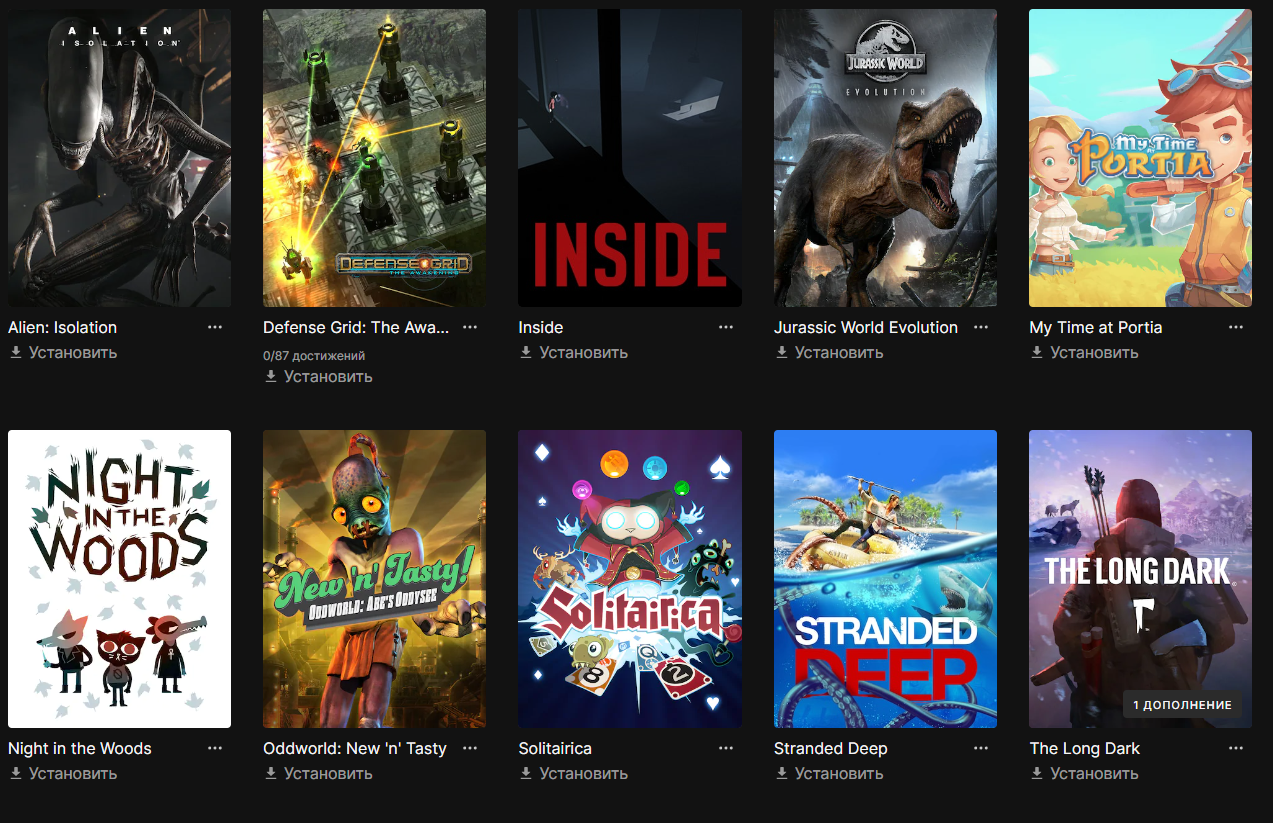
Task: Install Defense Grid via Установить
Action: pyautogui.click(x=318, y=377)
